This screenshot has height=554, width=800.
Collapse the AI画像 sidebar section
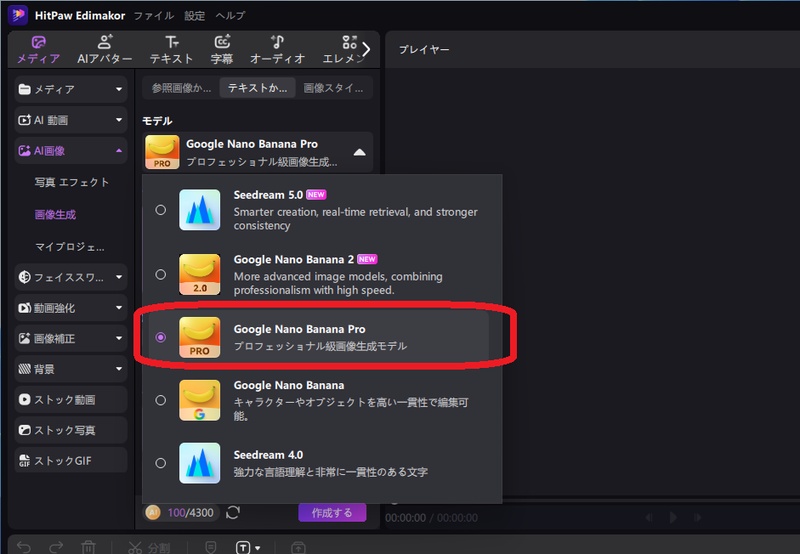tap(119, 150)
